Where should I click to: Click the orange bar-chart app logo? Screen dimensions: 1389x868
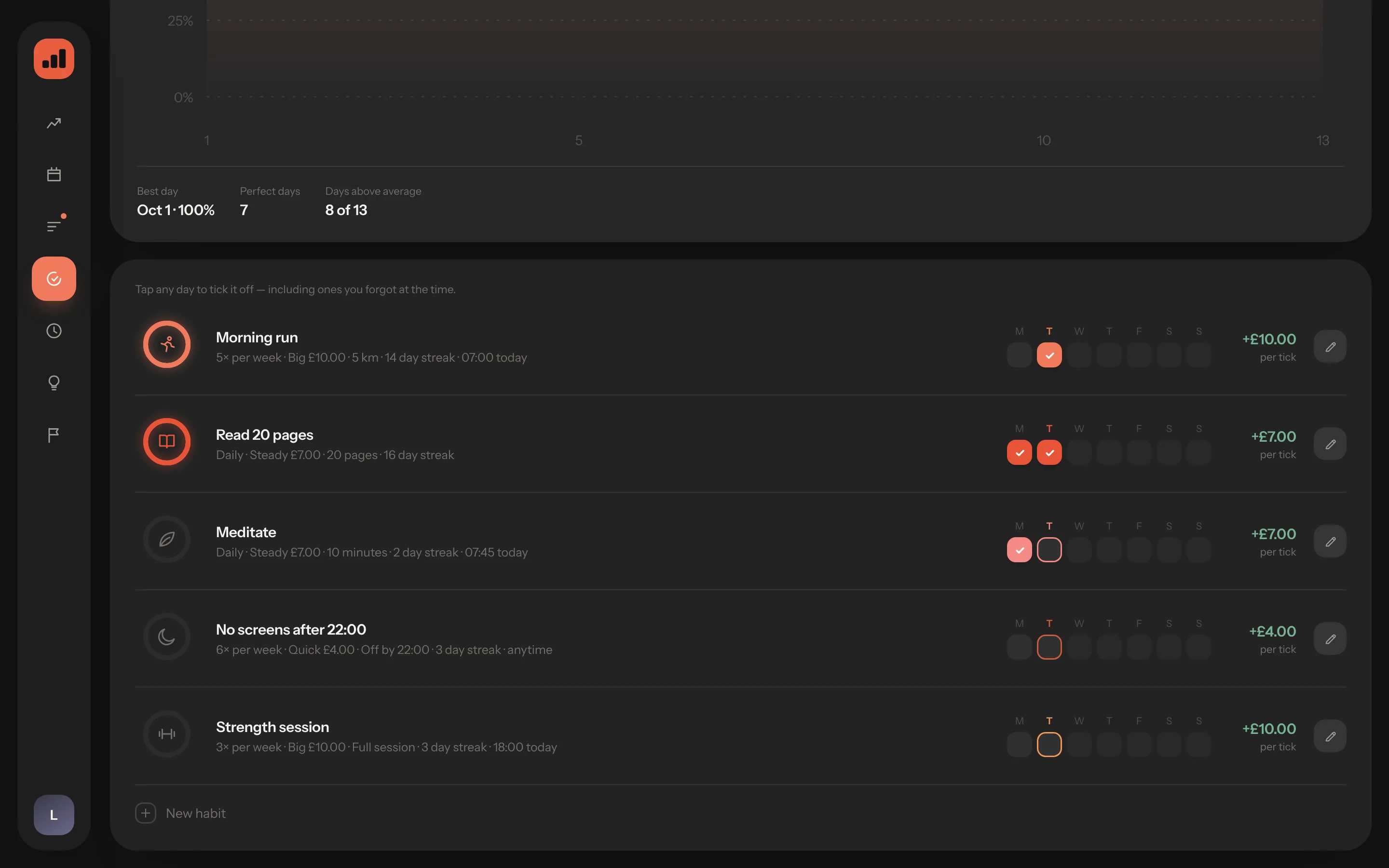click(54, 59)
